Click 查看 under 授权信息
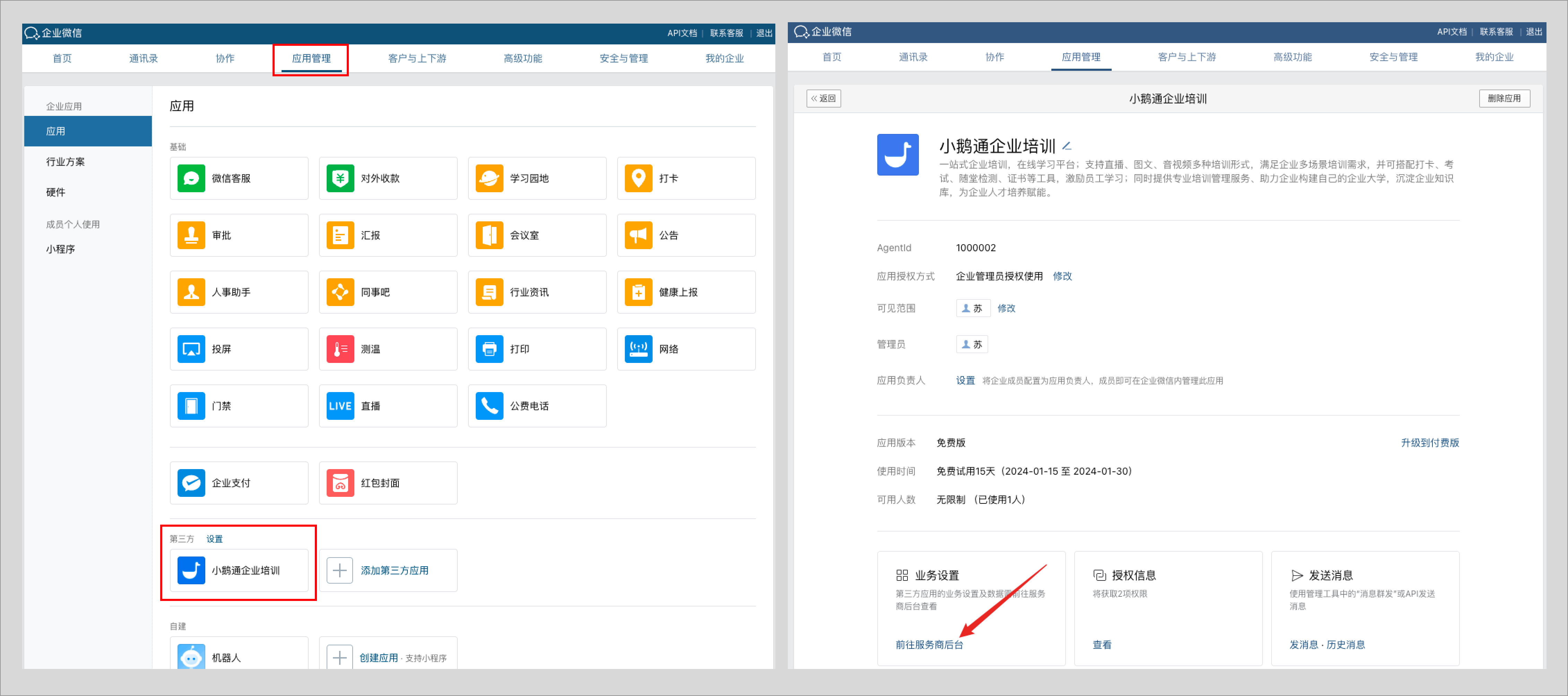This screenshot has height=696, width=1568. coord(1102,644)
